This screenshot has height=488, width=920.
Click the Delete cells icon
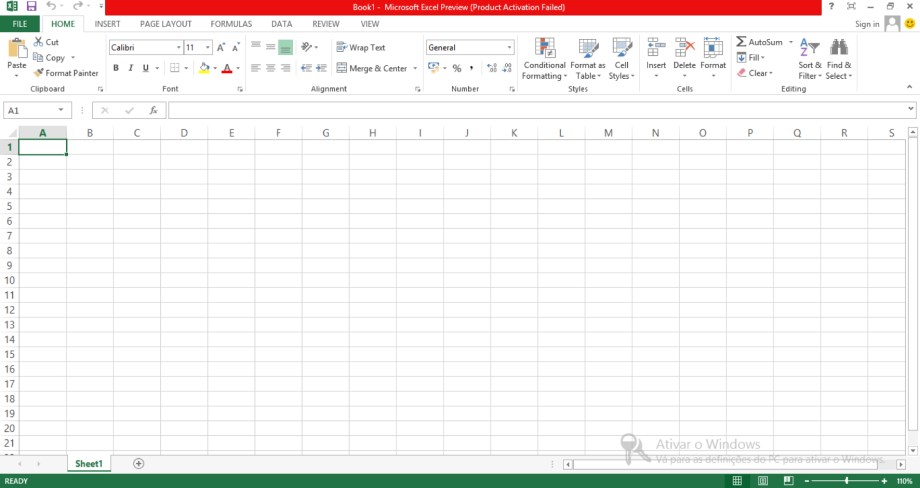tap(684, 48)
